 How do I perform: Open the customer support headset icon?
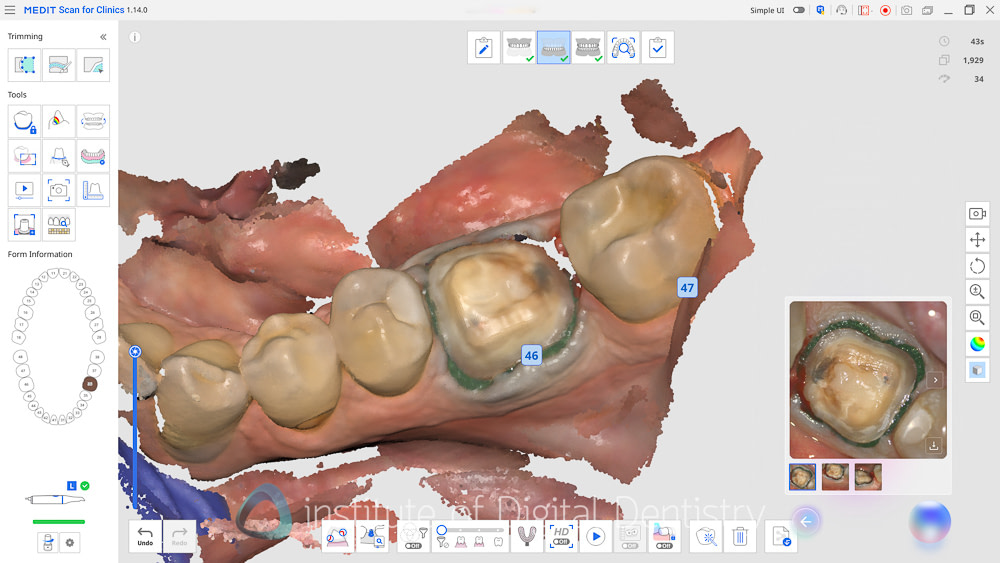(842, 10)
